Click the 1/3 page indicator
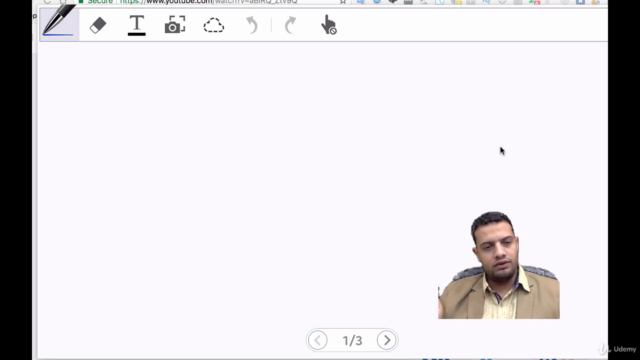Viewport: 640px width, 360px height. [352, 340]
